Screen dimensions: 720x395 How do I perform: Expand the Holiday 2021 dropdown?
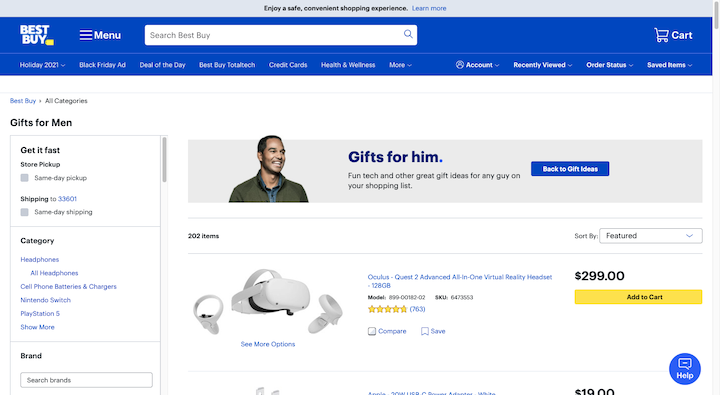(42, 65)
